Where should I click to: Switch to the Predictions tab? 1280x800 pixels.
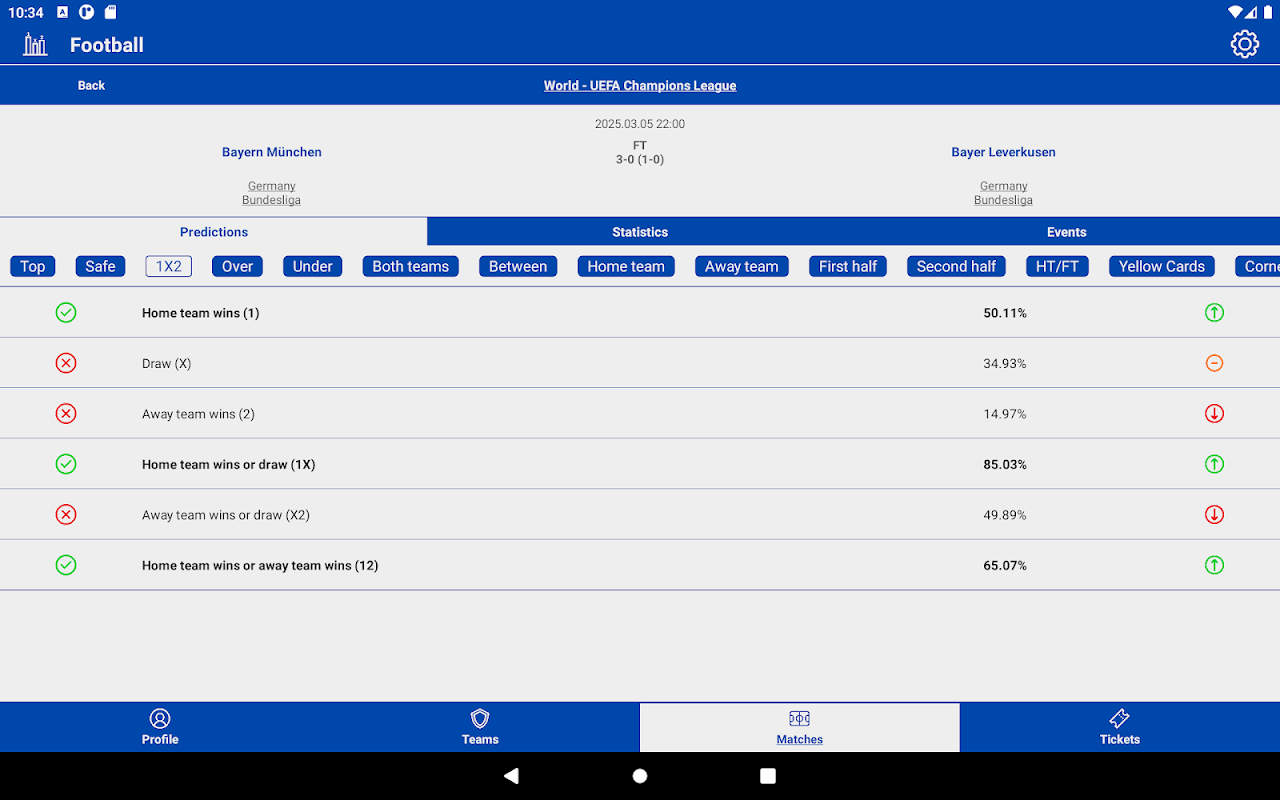pos(214,232)
